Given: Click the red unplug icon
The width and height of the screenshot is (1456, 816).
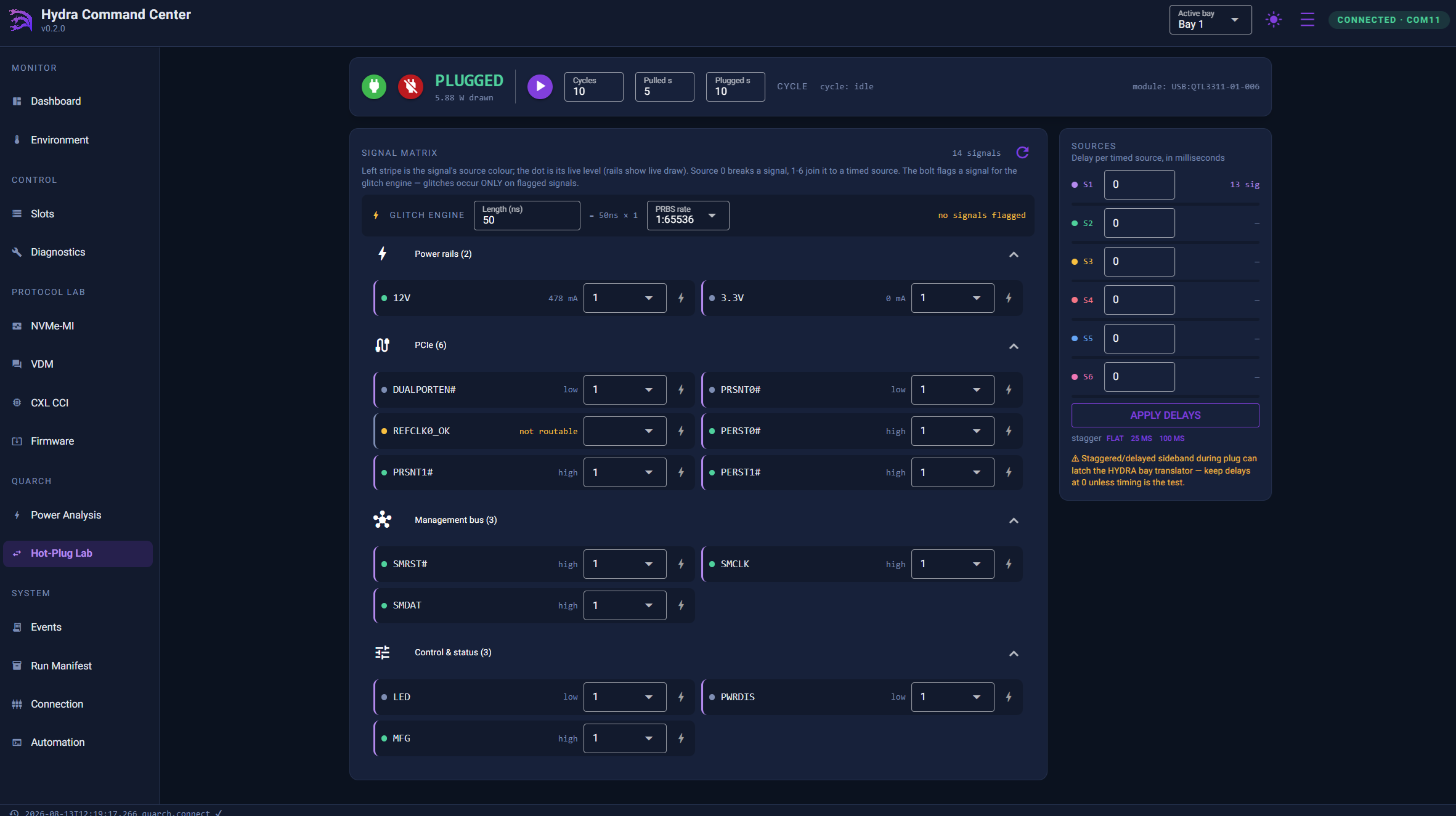Looking at the screenshot, I should (x=410, y=87).
